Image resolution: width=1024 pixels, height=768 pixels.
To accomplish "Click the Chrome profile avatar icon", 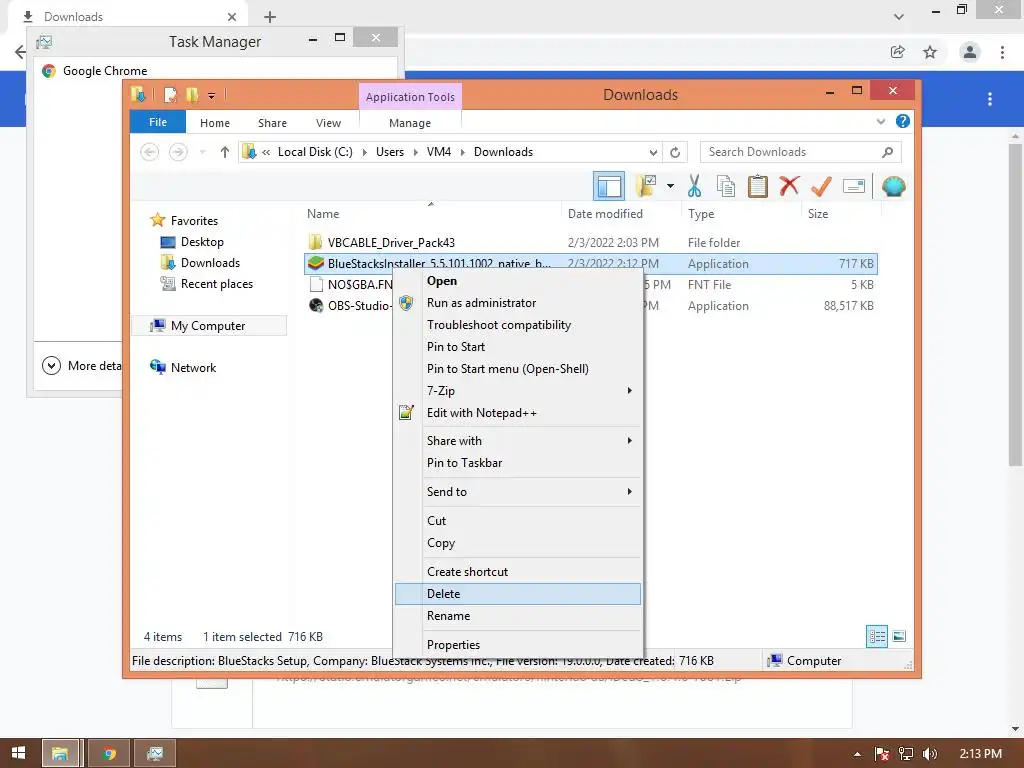I will (970, 52).
